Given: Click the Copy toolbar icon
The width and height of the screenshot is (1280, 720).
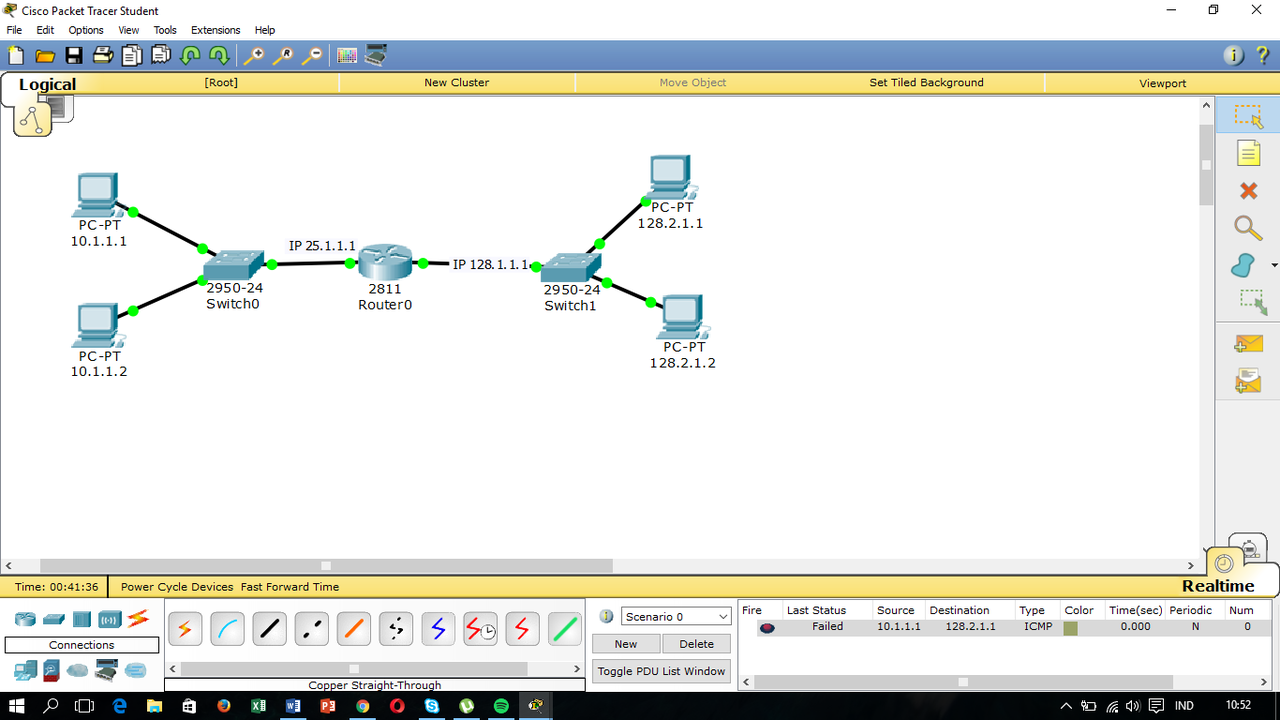Looking at the screenshot, I should coord(132,56).
